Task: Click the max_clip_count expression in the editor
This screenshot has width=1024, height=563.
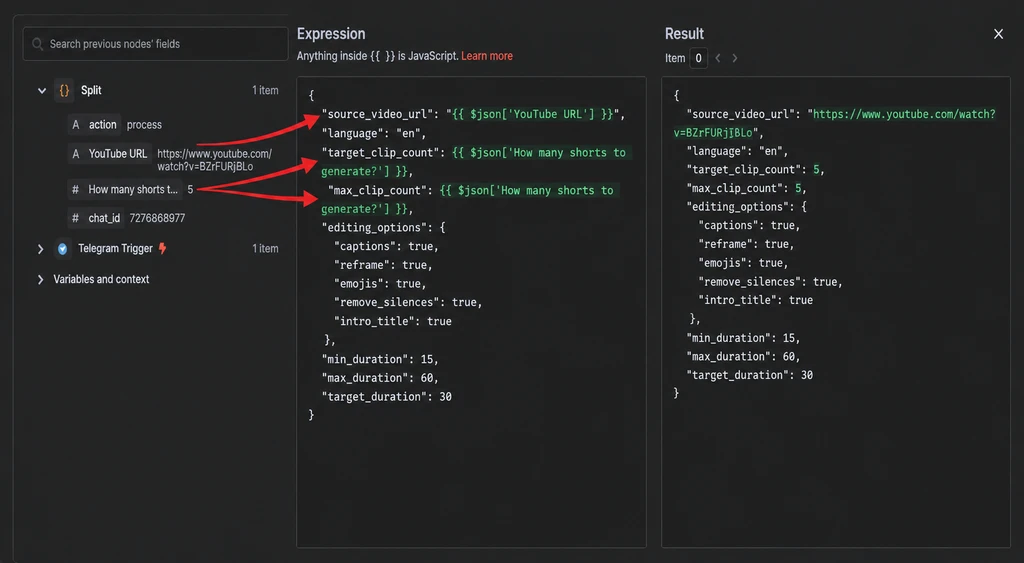Action: pyautogui.click(x=468, y=200)
